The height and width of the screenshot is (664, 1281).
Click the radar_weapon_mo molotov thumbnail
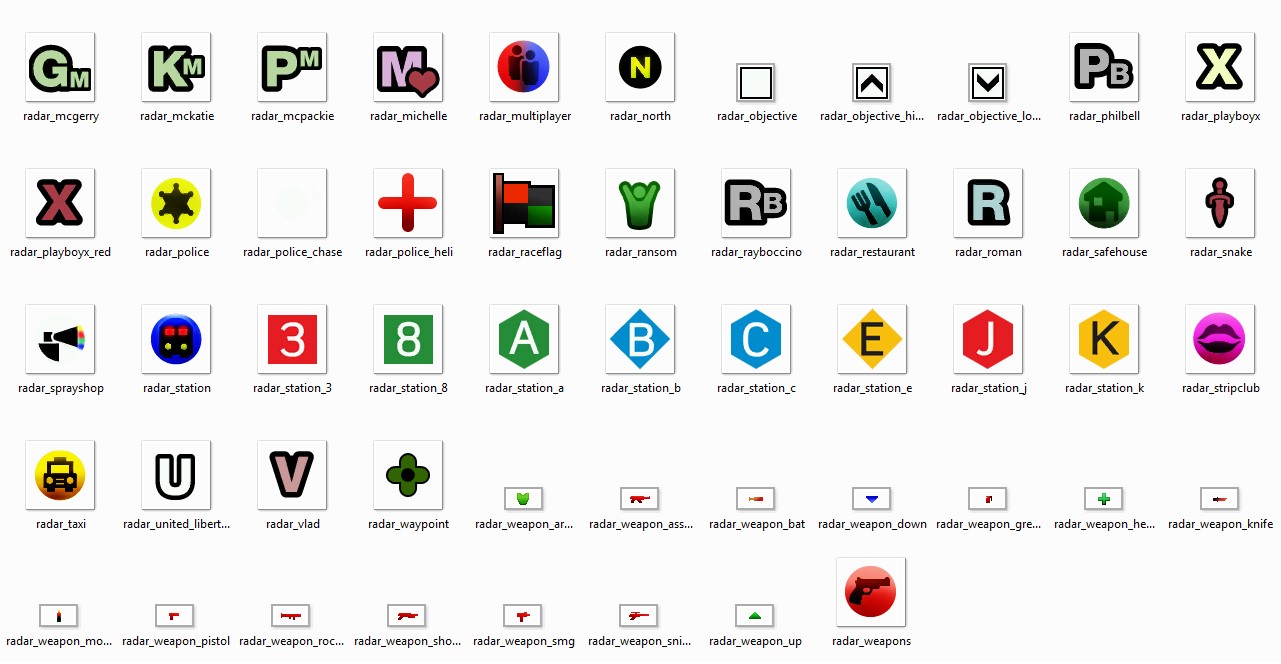59,615
